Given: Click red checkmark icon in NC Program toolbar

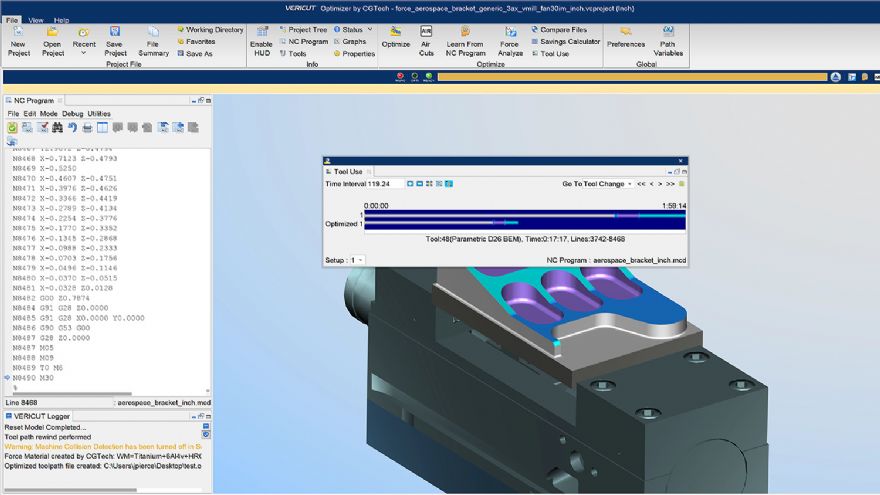Looking at the screenshot, I should coord(43,128).
